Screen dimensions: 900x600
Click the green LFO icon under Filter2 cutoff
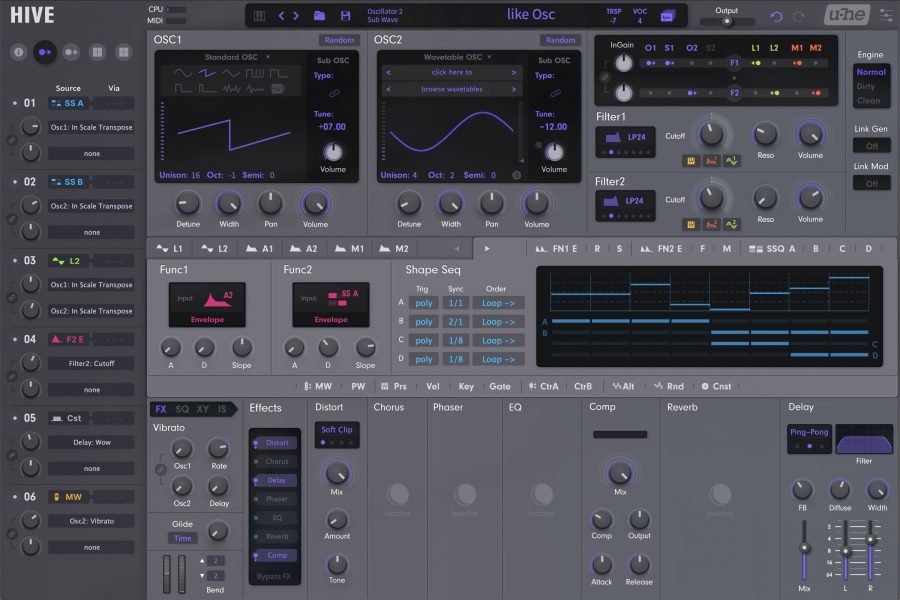732,224
